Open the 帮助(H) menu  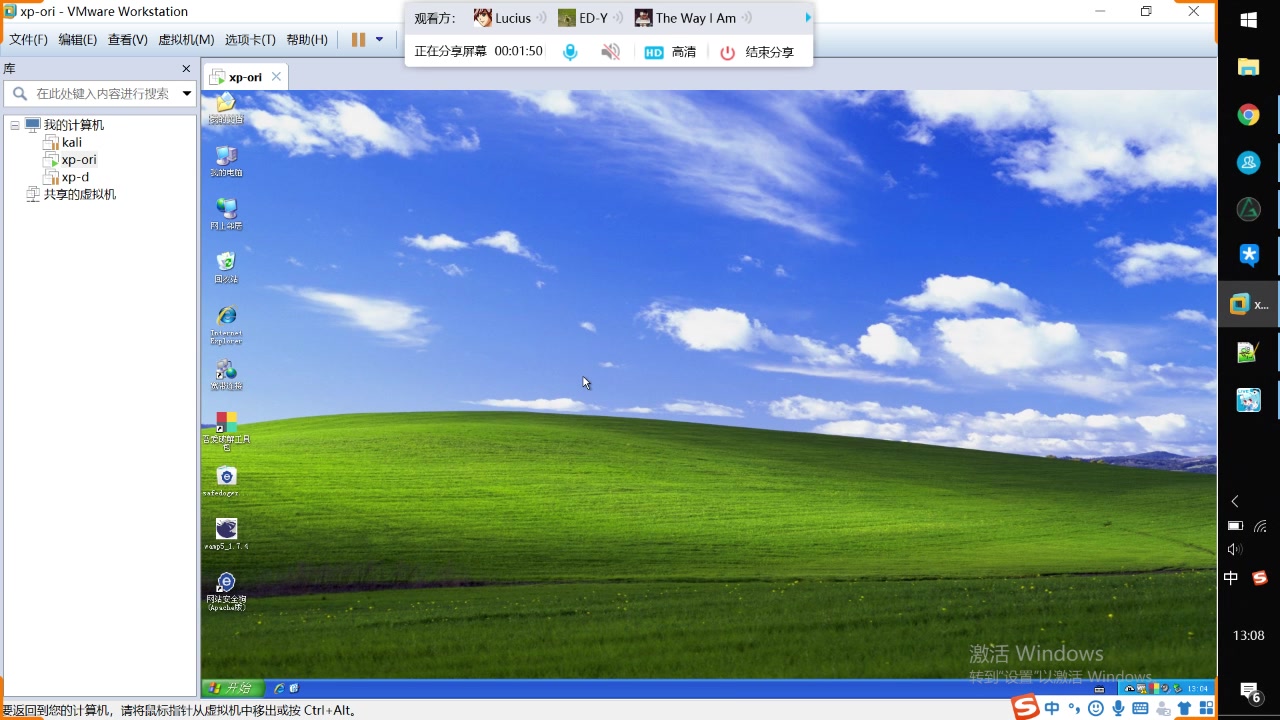point(307,40)
